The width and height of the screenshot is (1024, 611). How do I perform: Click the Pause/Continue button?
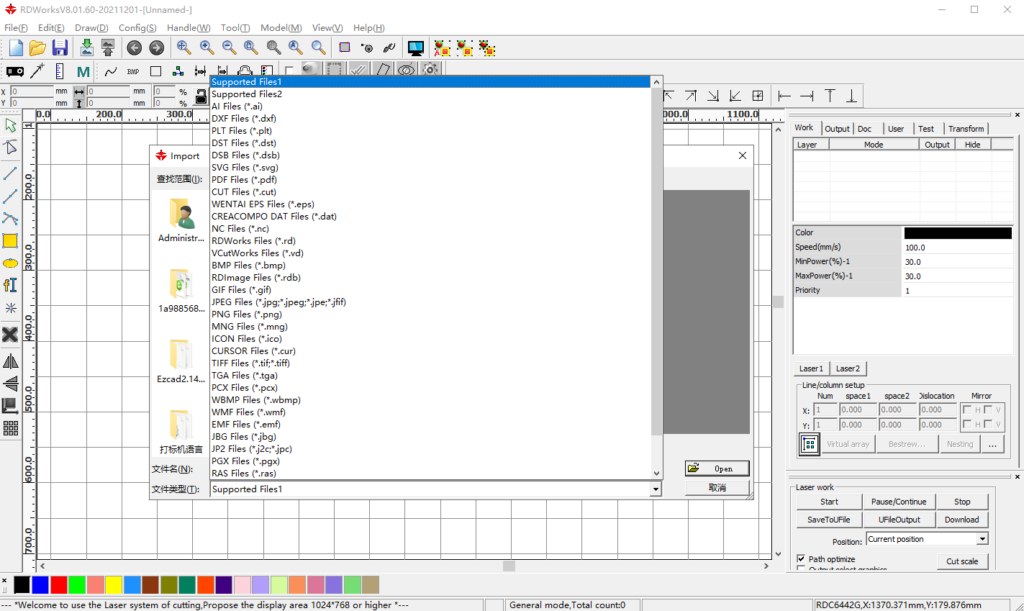point(899,502)
